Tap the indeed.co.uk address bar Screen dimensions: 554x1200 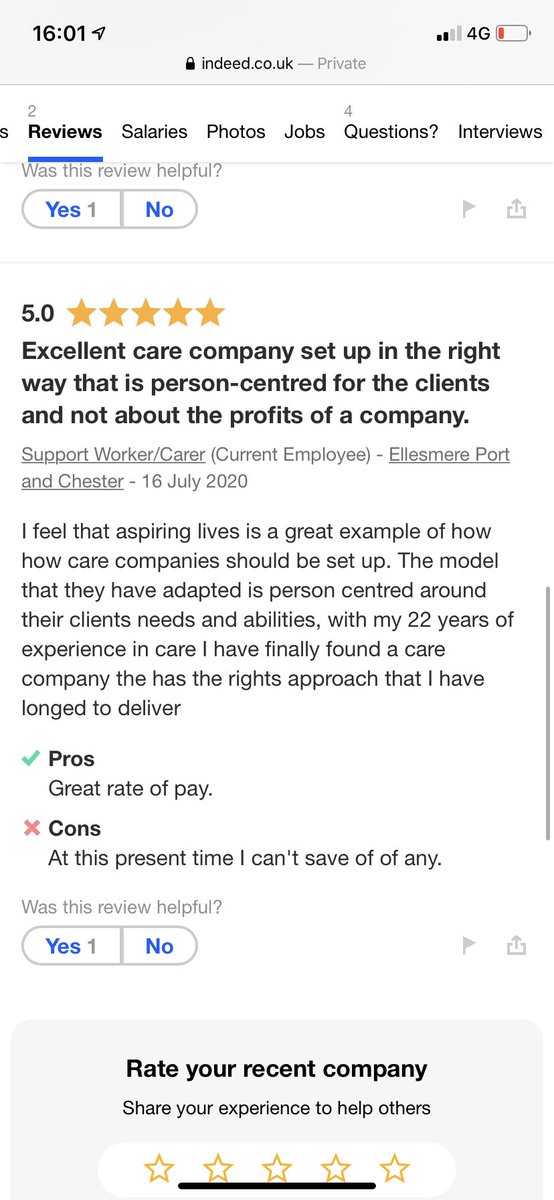(277, 63)
